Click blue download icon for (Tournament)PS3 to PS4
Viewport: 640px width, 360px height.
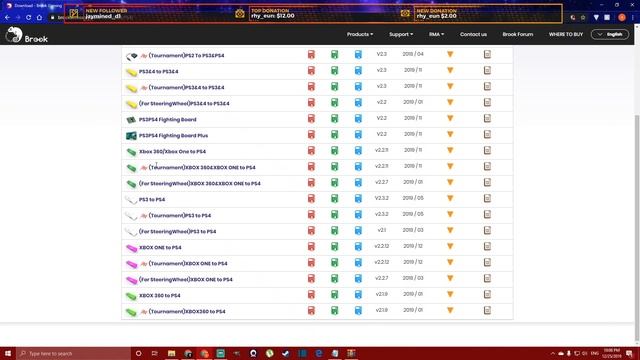(358, 214)
